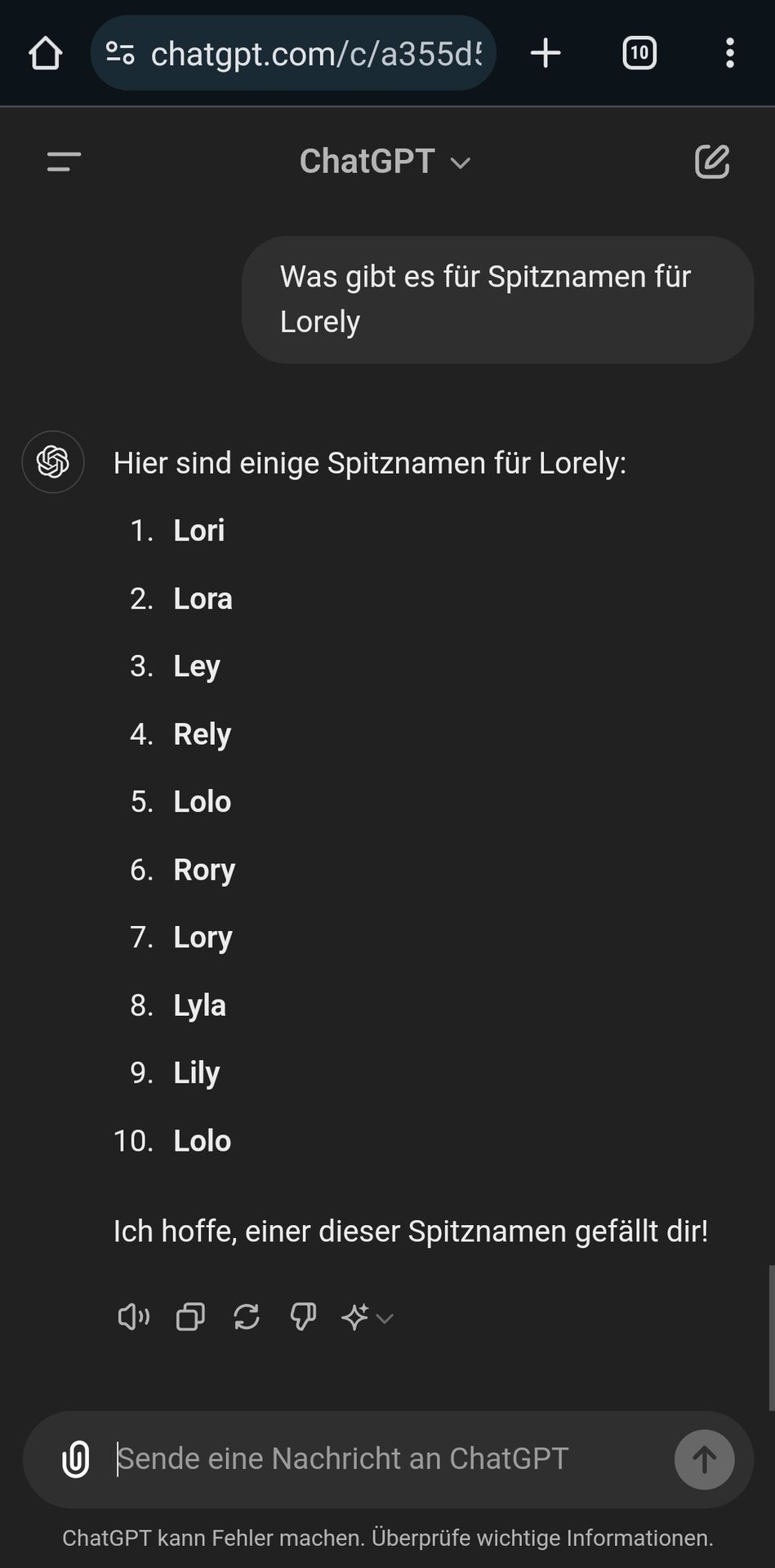Regenerate the response

pyautogui.click(x=247, y=1316)
